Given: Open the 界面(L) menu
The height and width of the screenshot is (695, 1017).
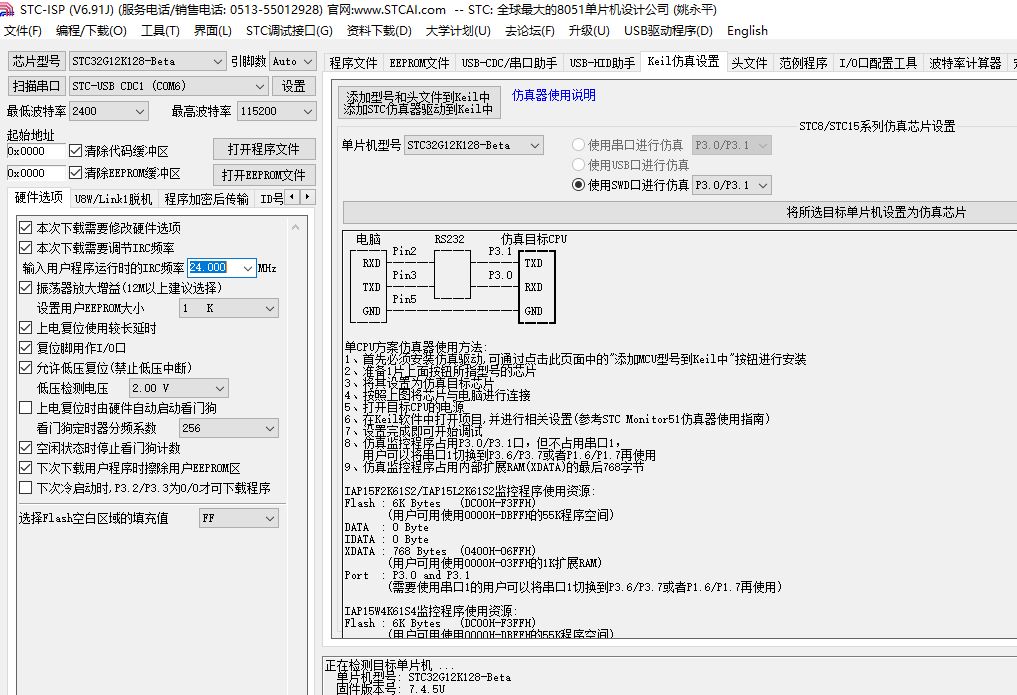Looking at the screenshot, I should pyautogui.click(x=213, y=31).
